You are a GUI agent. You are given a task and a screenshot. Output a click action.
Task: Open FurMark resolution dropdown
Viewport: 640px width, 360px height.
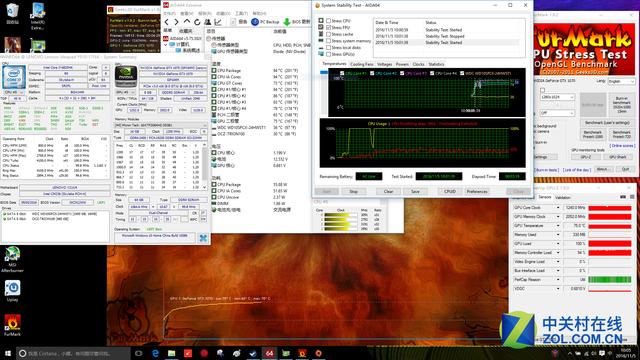(x=557, y=98)
